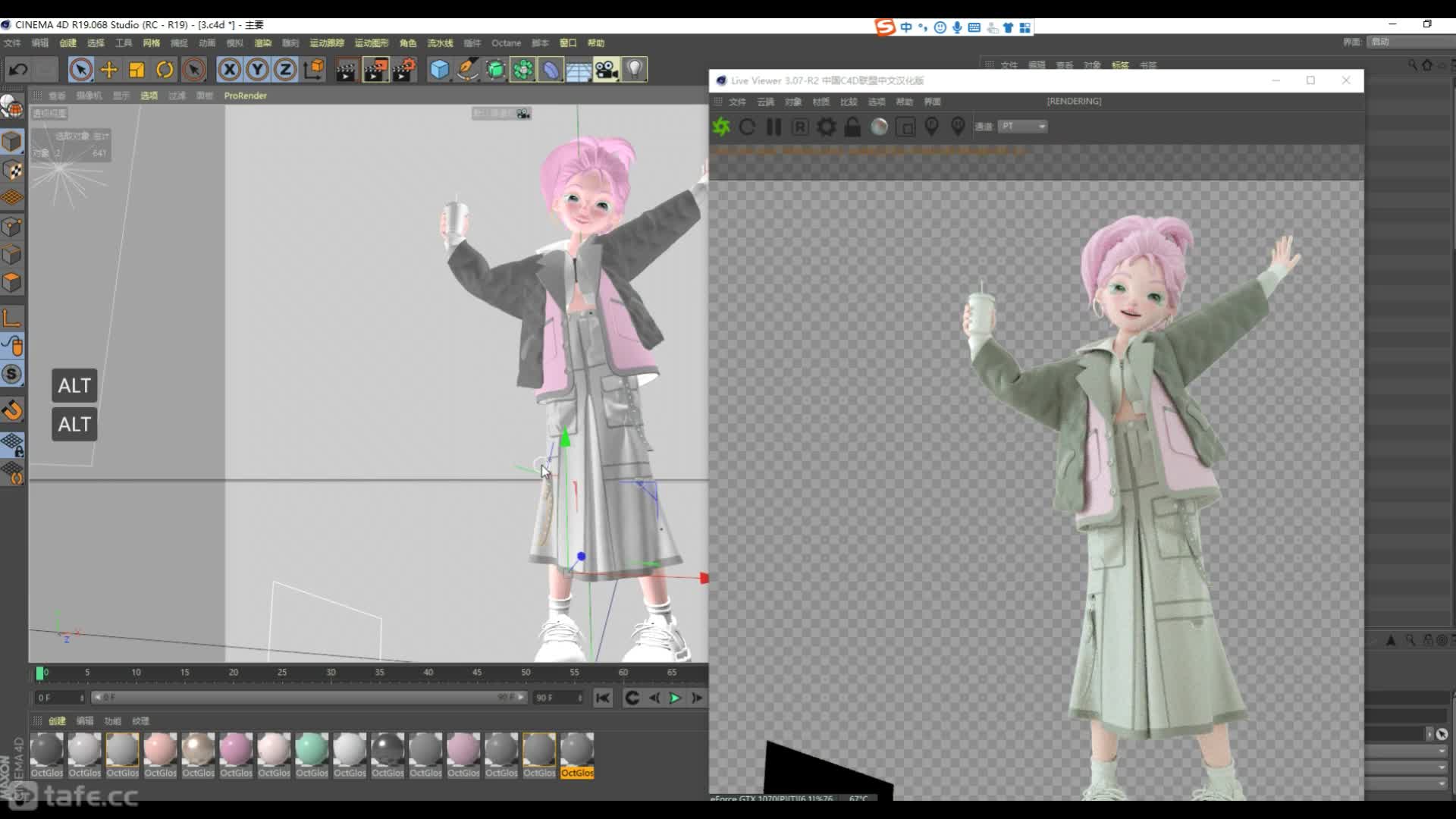The image size is (1456, 819).
Task: Toggle the X axis lock
Action: pyautogui.click(x=229, y=70)
